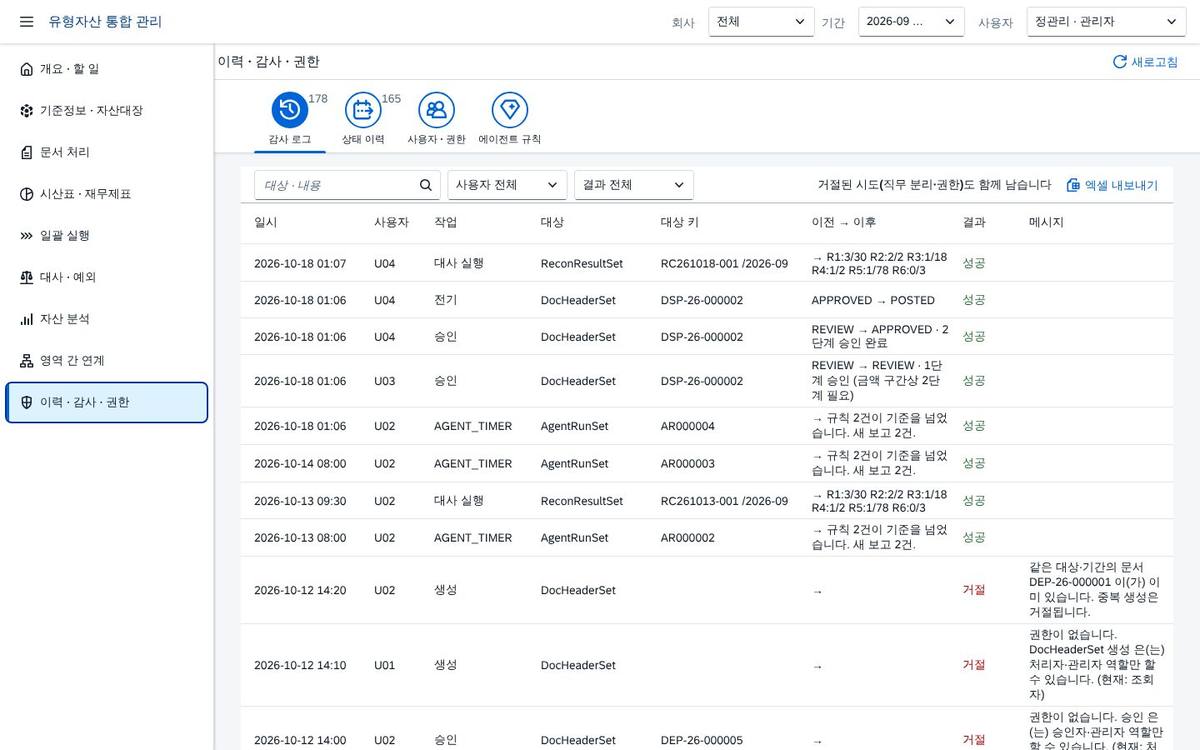Click the AR000003 target key cell
1200x750 pixels.
[x=688, y=464]
